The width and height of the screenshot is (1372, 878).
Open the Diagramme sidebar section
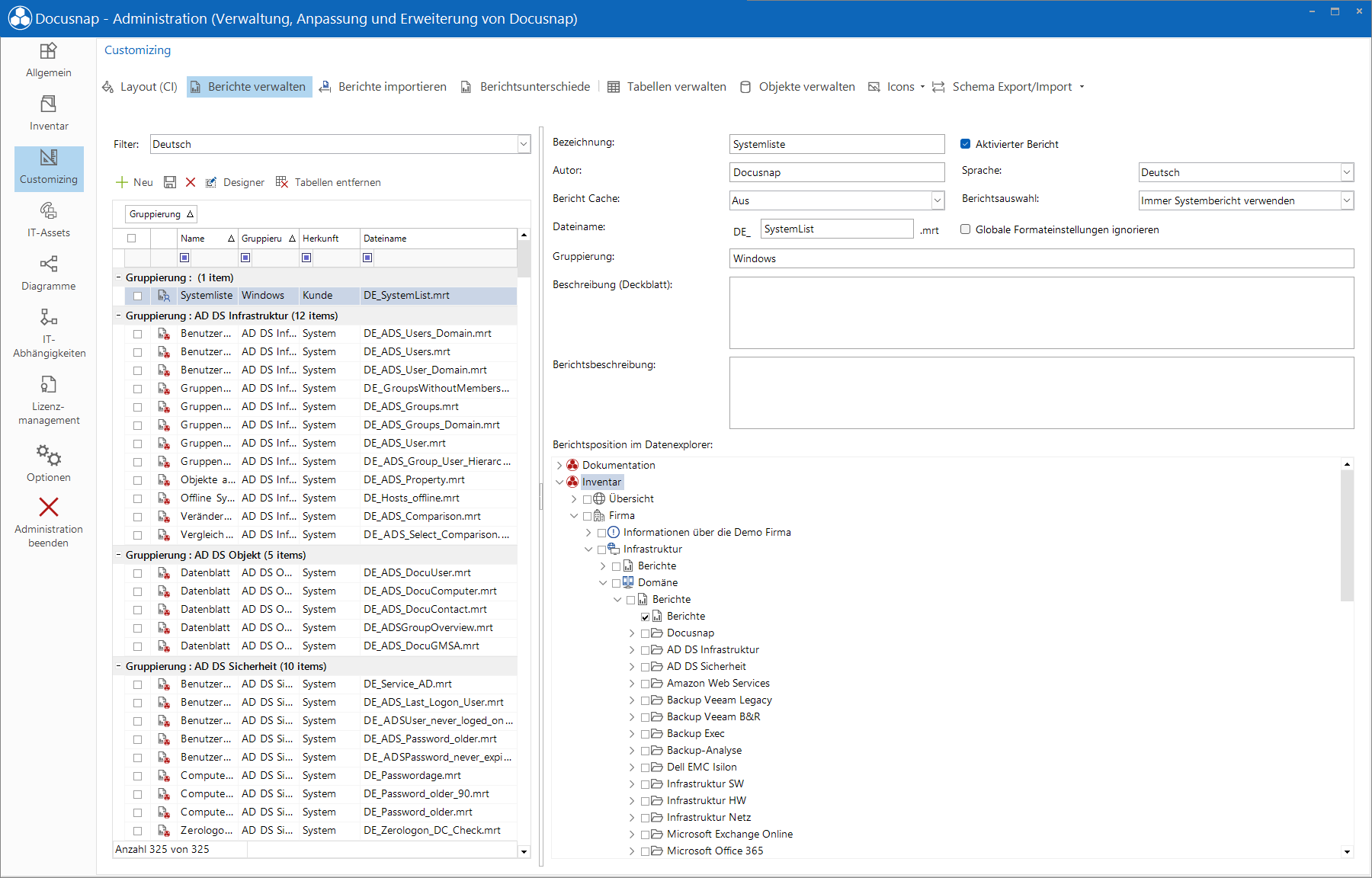point(49,274)
